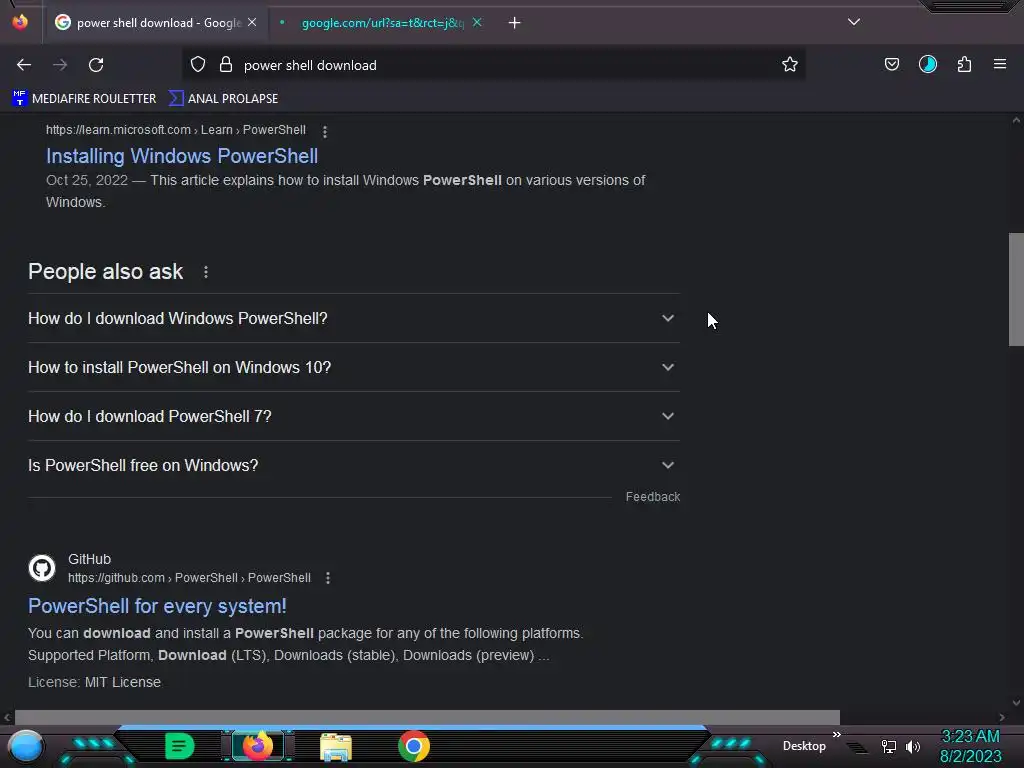Click the vertical scrollbar thumb

click(1016, 289)
